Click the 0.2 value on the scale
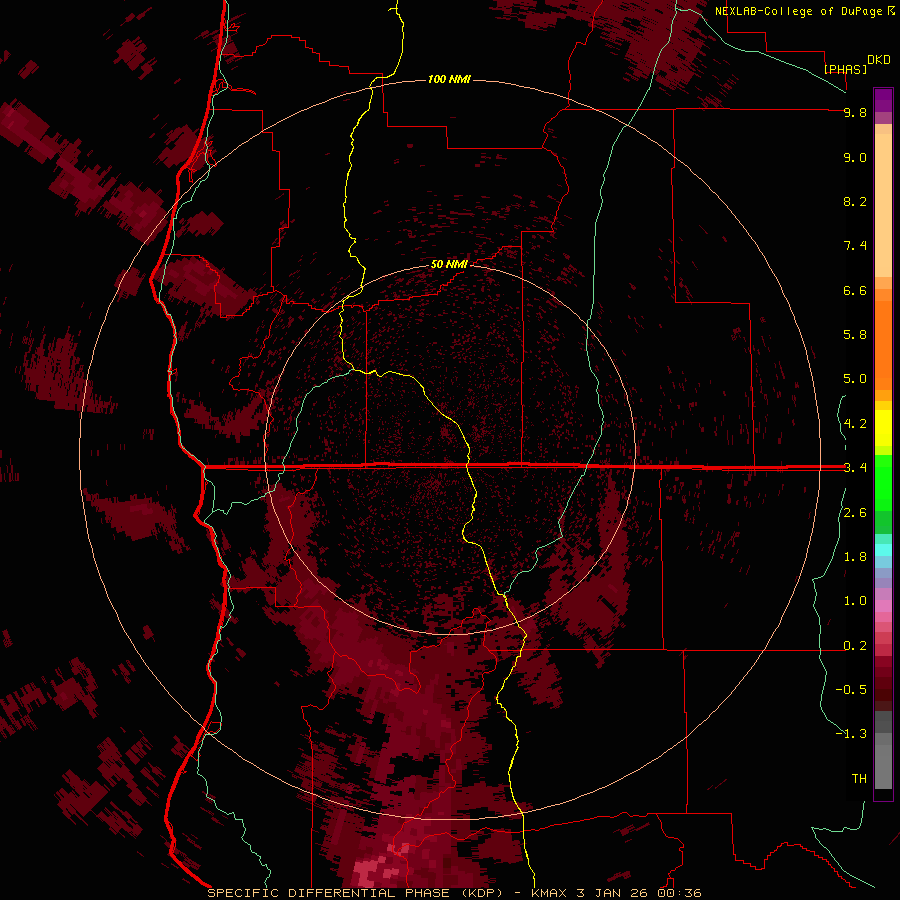Viewport: 900px width, 900px height. [855, 646]
